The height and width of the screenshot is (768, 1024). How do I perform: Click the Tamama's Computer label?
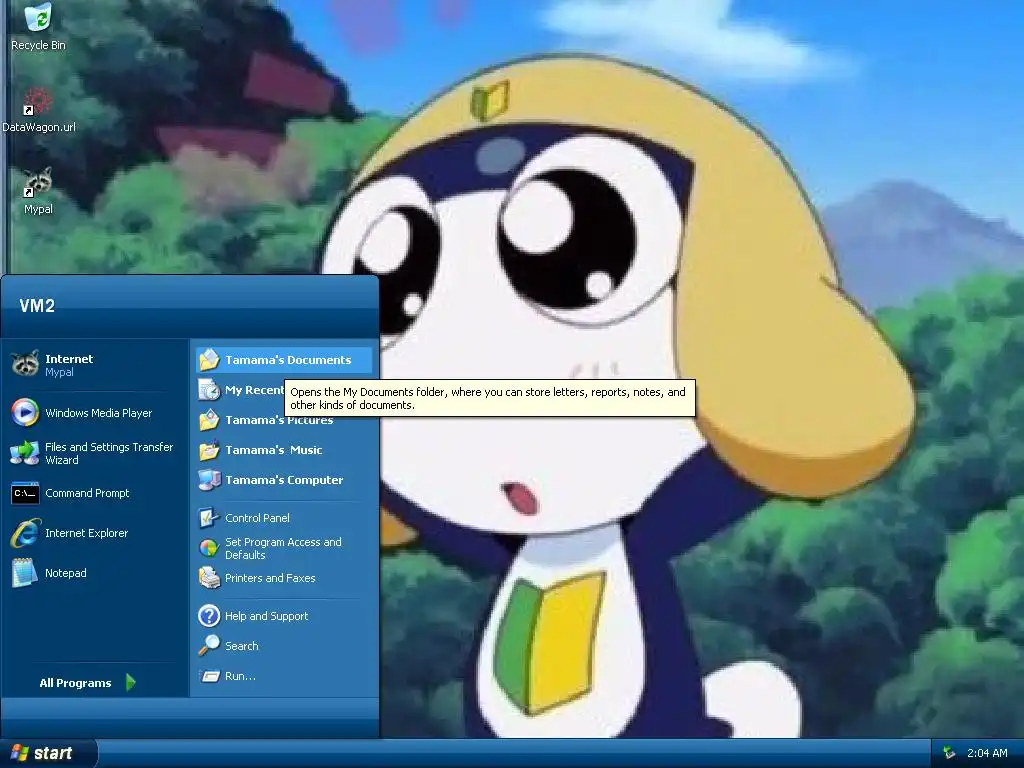tap(284, 480)
